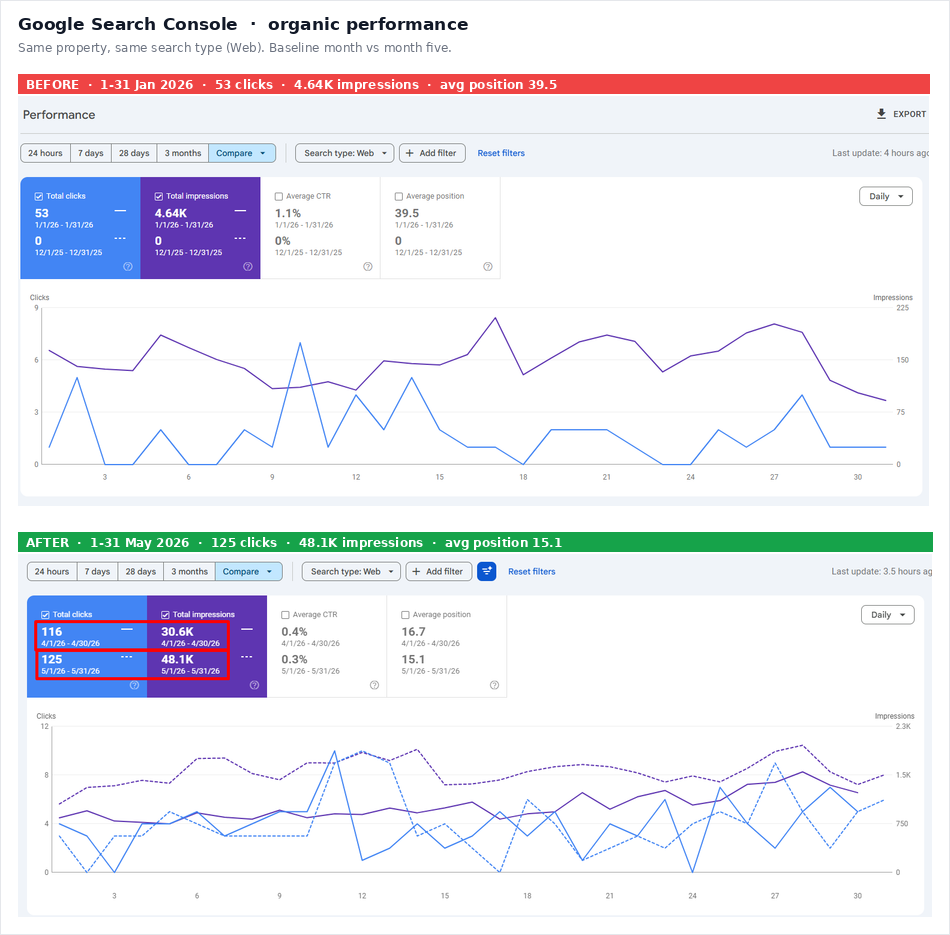The height and width of the screenshot is (935, 950).
Task: Click the 16.7 average position value
Action: click(x=413, y=631)
